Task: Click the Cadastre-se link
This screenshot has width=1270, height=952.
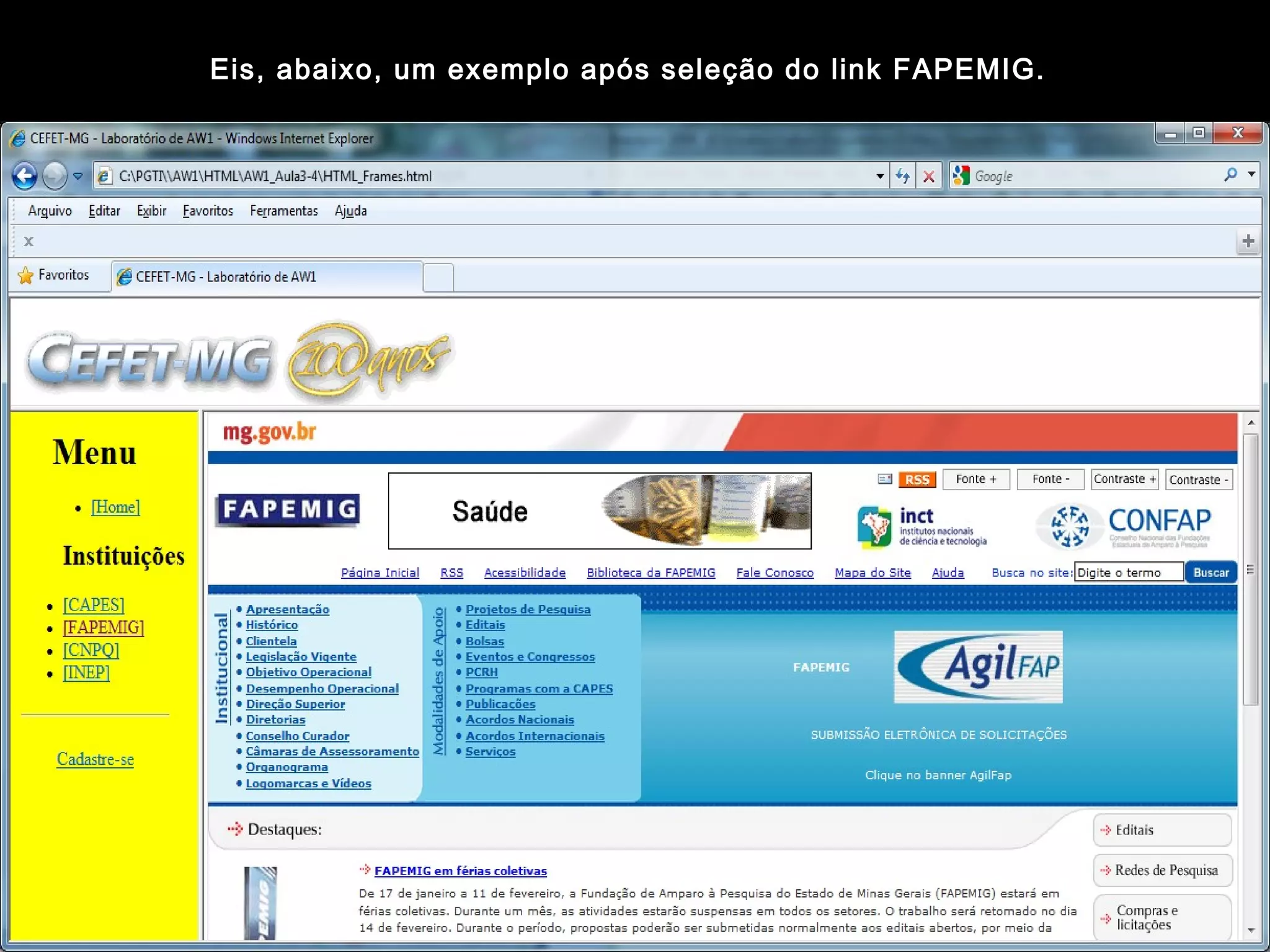Action: click(x=95, y=759)
